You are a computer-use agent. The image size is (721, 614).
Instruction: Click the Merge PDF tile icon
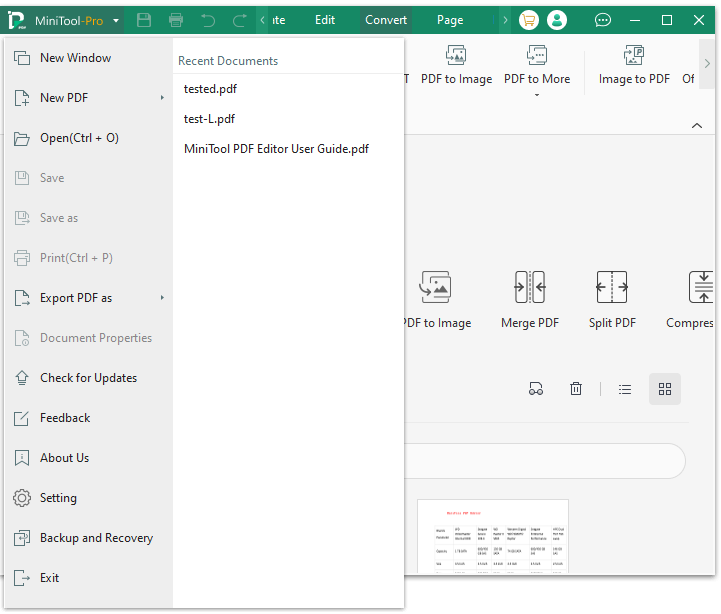(x=530, y=287)
